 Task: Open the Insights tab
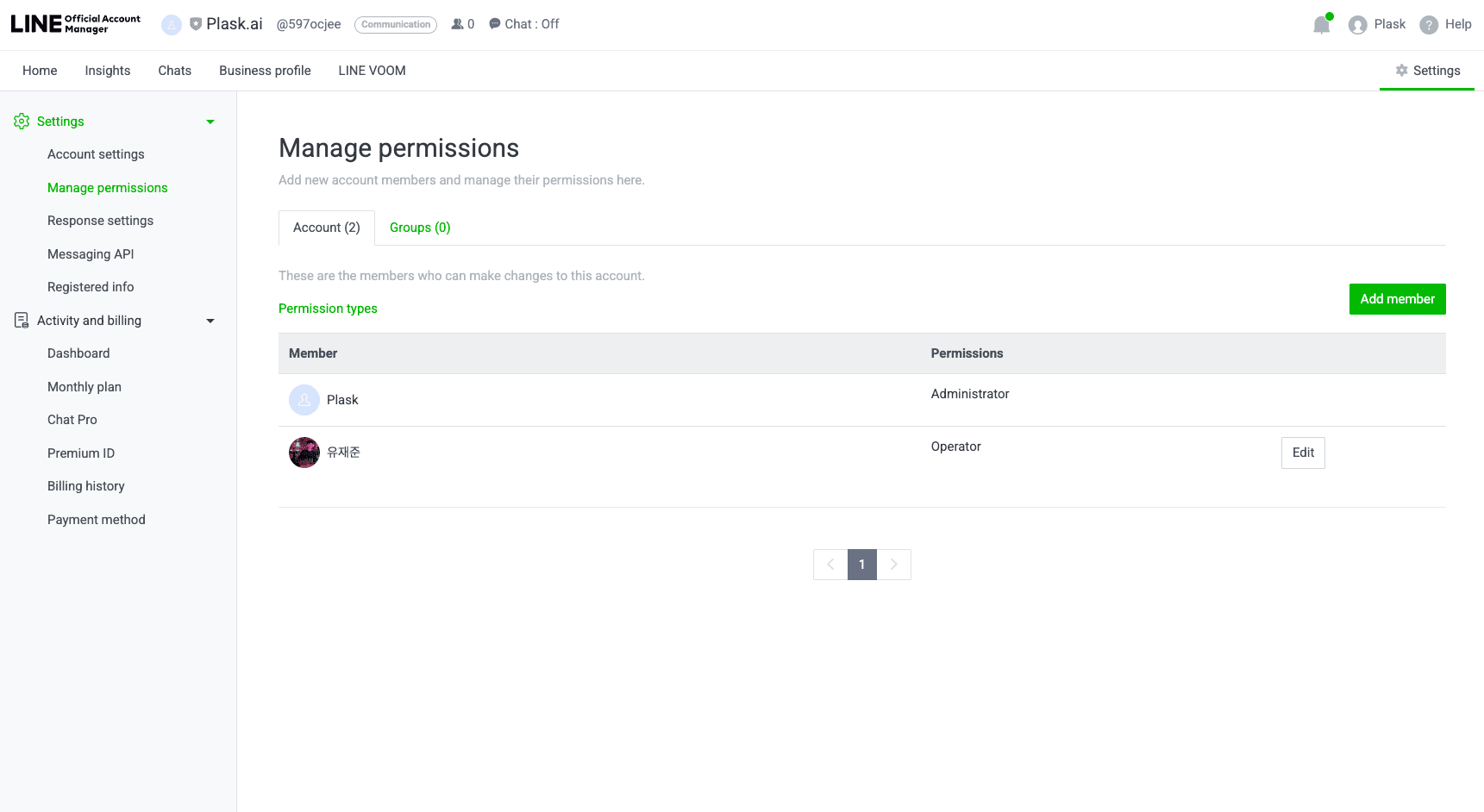pyautogui.click(x=108, y=71)
